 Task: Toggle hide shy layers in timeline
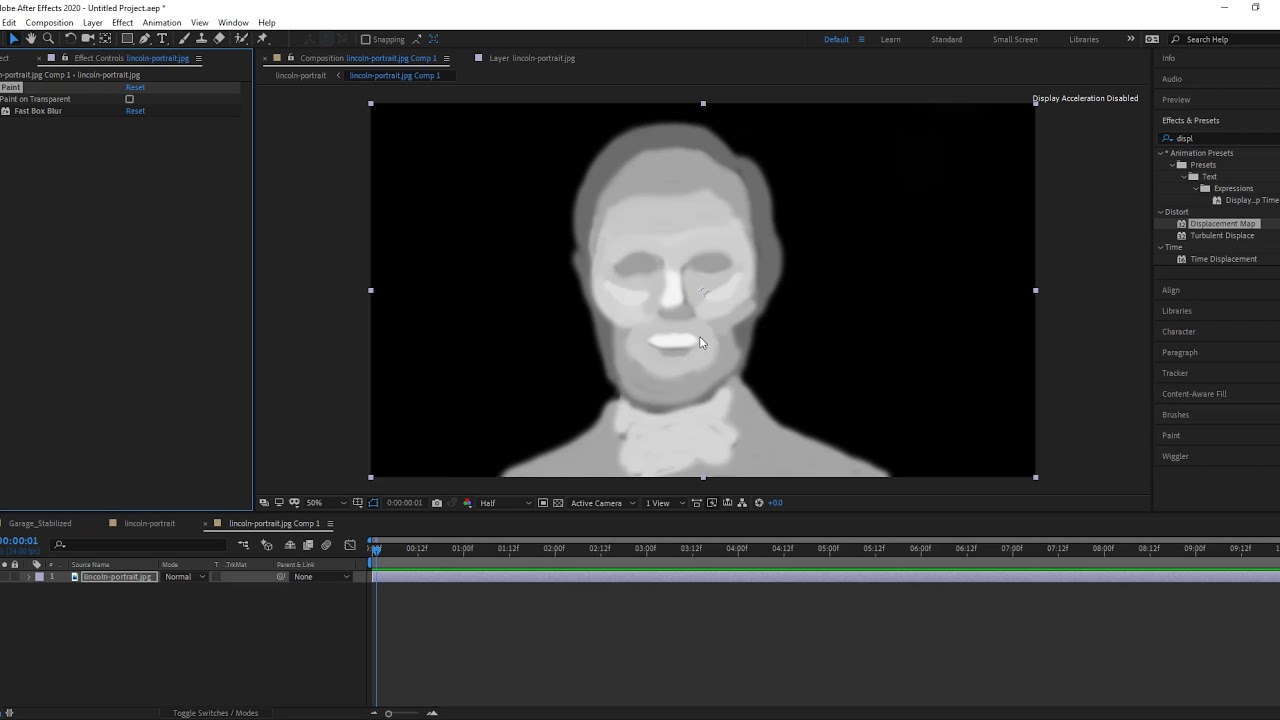[290, 545]
